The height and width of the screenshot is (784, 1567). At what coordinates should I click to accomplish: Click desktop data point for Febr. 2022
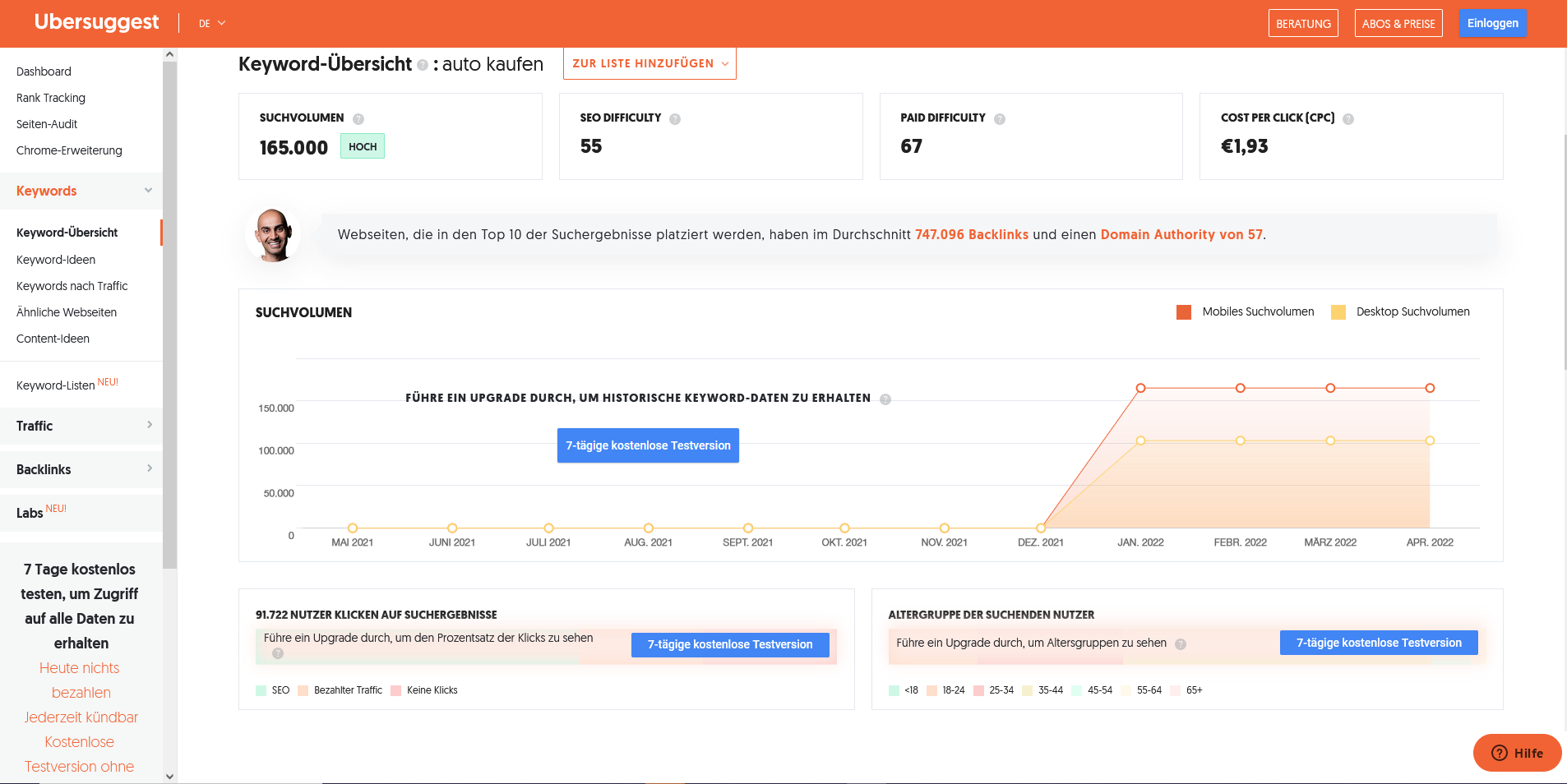[x=1241, y=440]
